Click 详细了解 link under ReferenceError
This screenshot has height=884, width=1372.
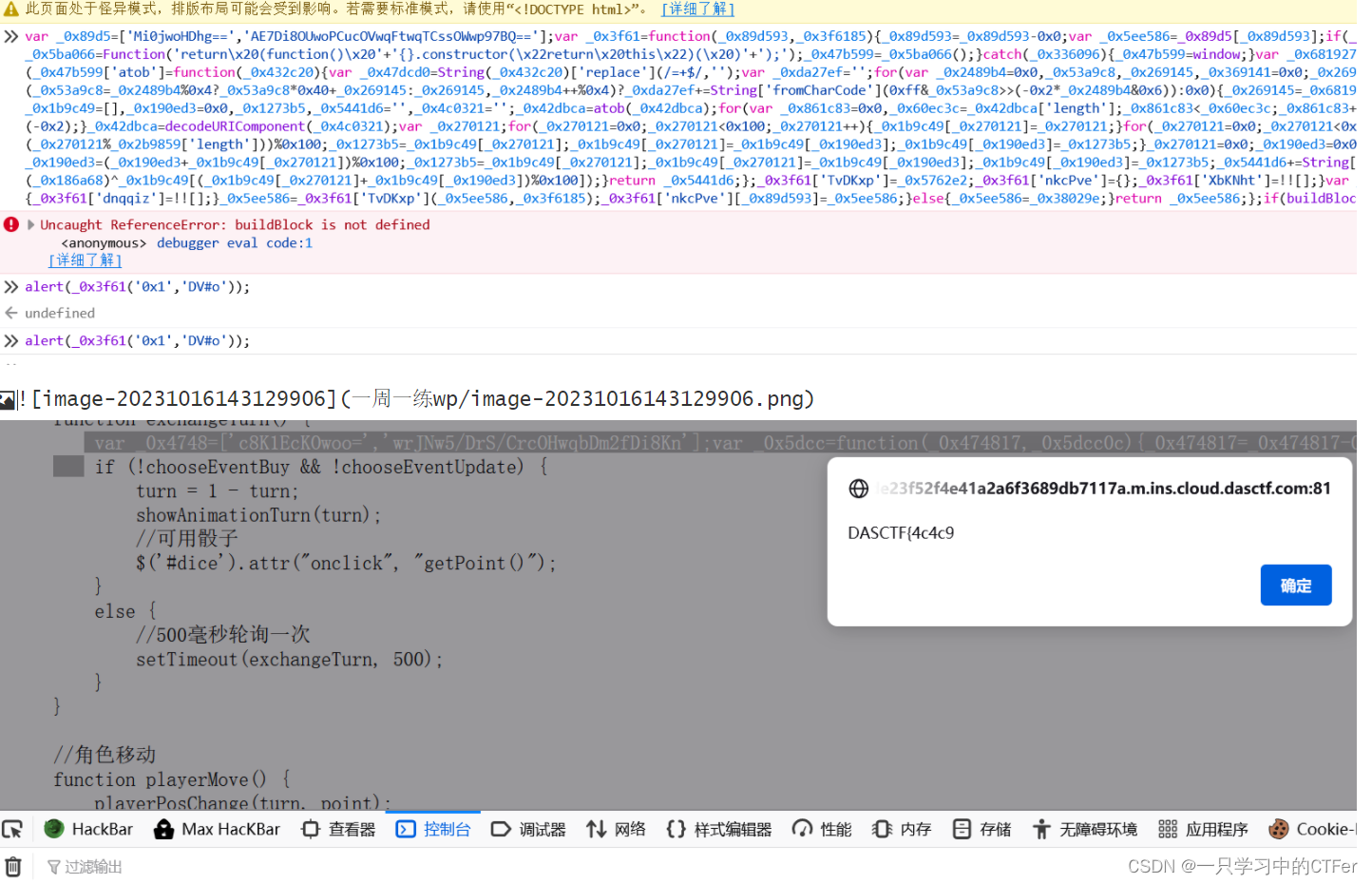(86, 259)
